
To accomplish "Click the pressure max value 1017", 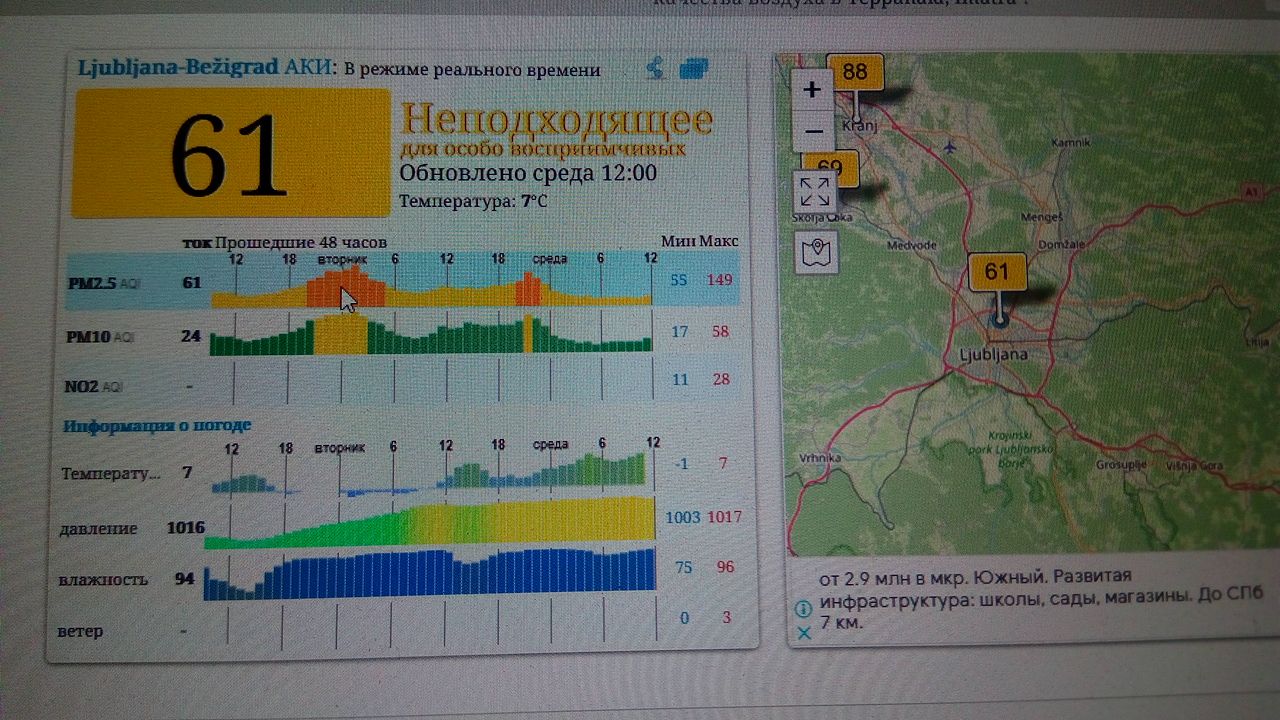I will [724, 517].
